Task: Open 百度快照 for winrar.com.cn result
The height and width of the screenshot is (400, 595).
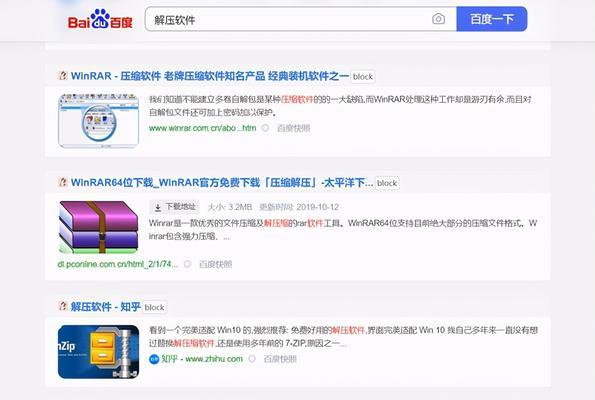Action: [293, 128]
